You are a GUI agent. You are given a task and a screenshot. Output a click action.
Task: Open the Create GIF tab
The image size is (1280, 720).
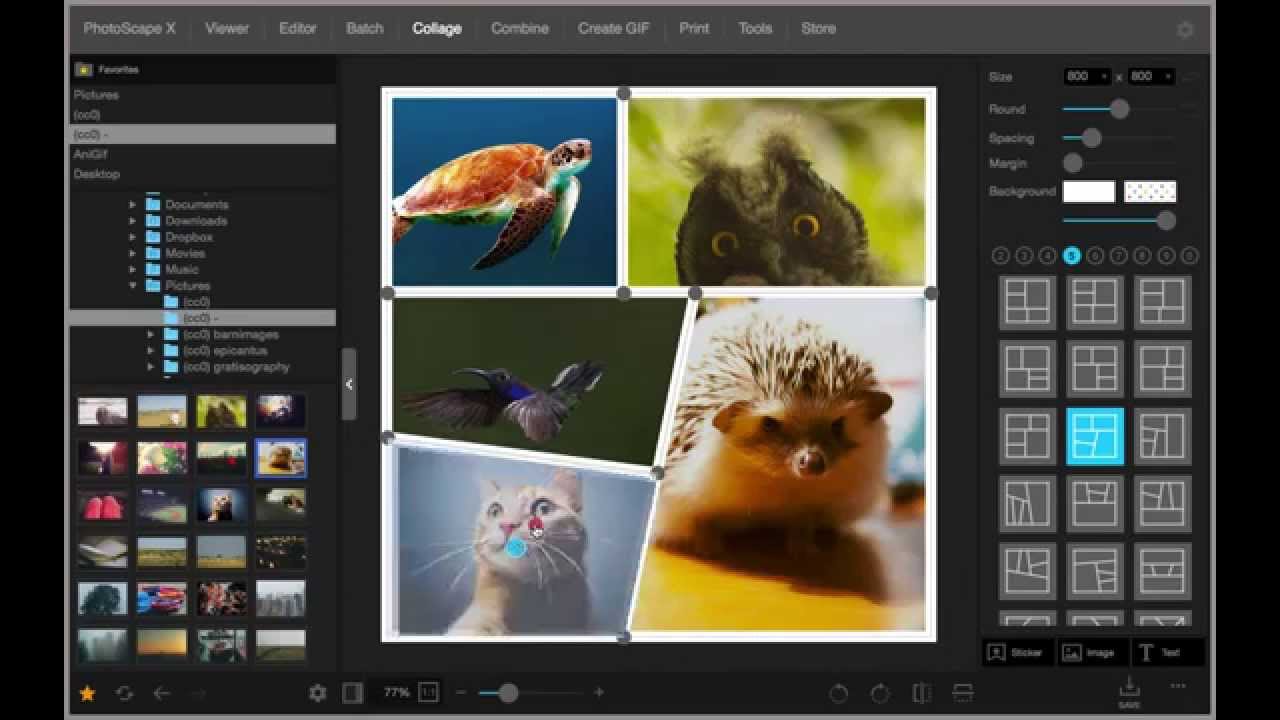point(613,28)
